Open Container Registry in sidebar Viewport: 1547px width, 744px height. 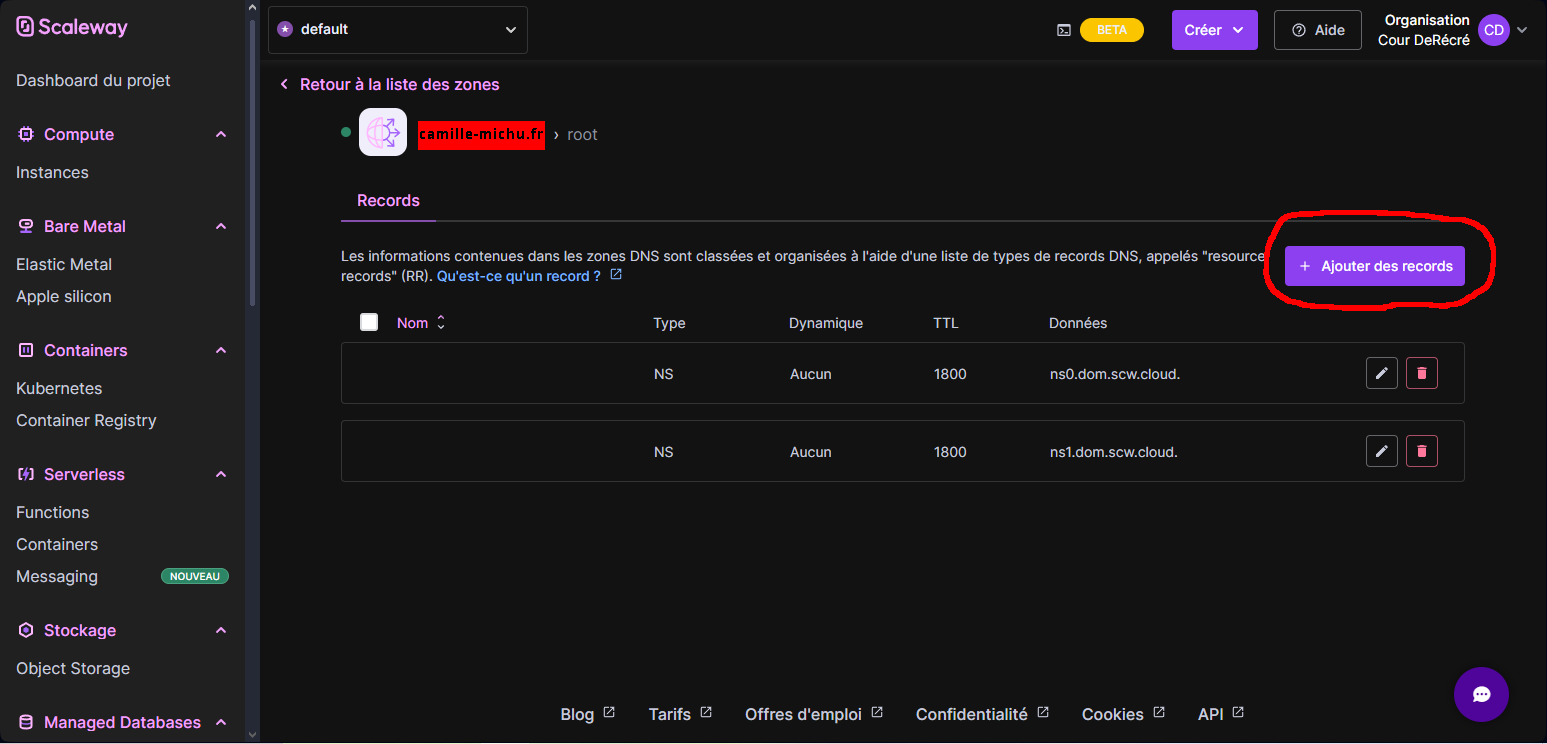tap(86, 421)
